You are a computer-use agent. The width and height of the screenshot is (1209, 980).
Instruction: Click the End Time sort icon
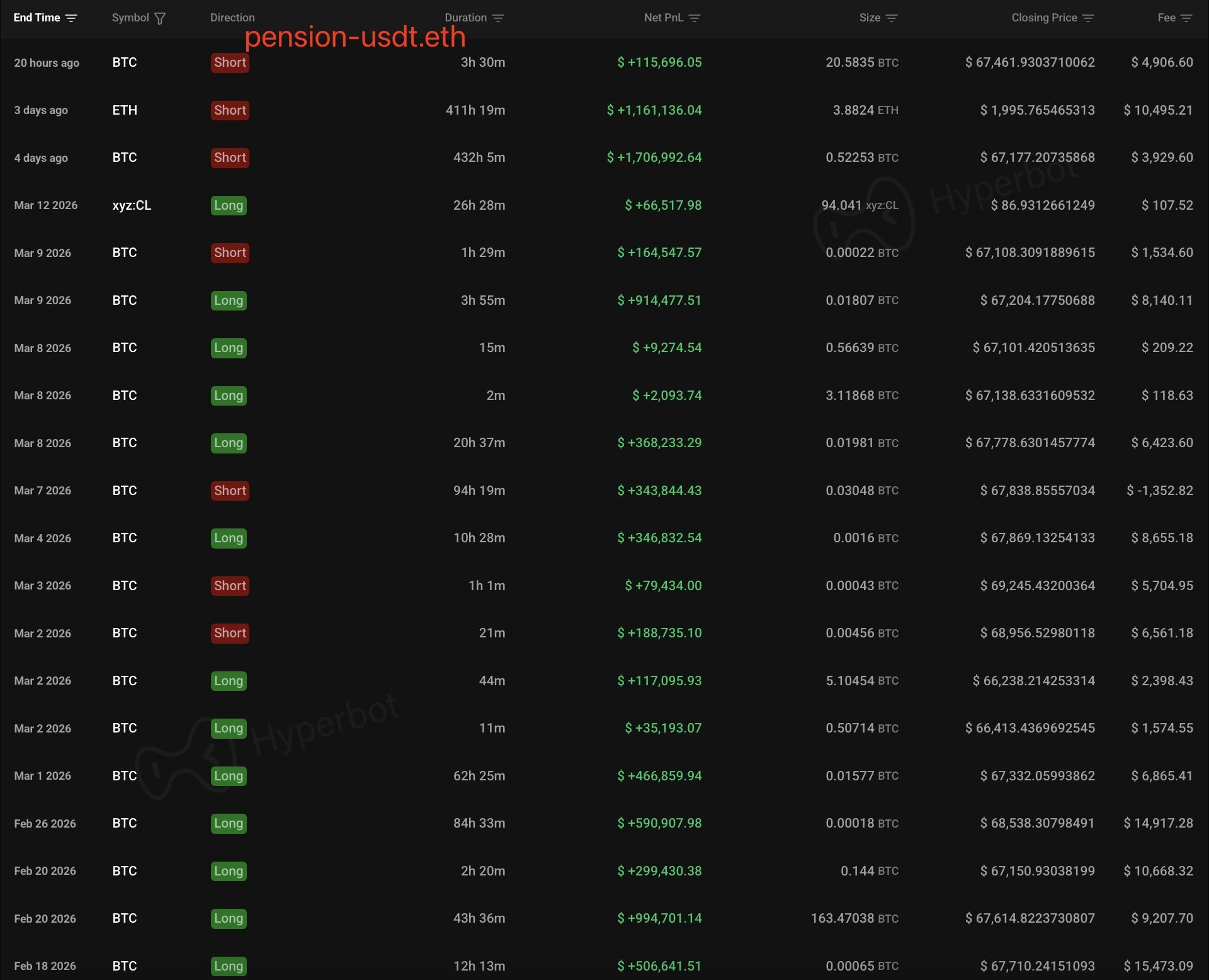[71, 18]
